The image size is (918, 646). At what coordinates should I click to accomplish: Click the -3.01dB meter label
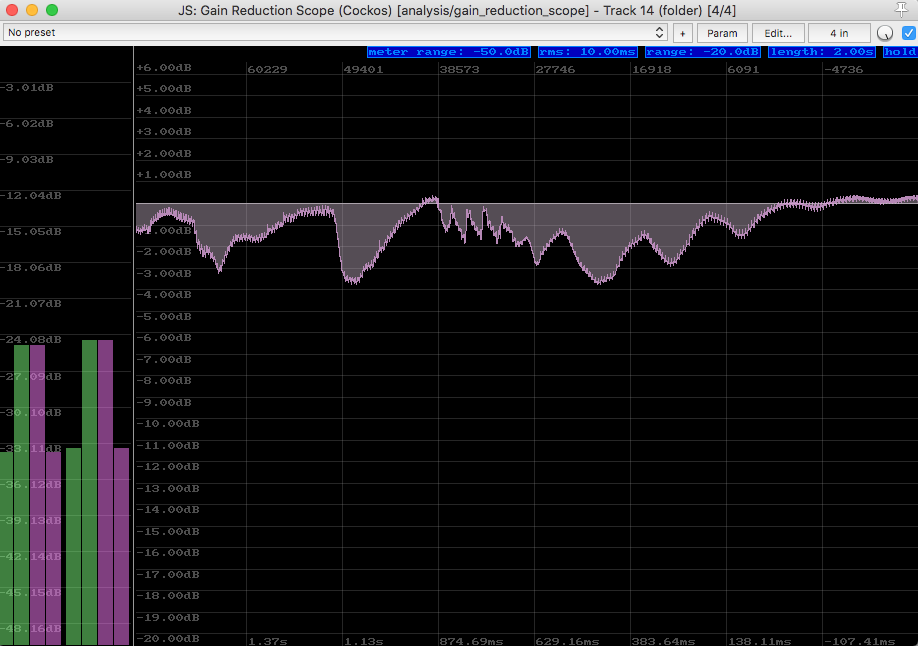[x=27, y=88]
